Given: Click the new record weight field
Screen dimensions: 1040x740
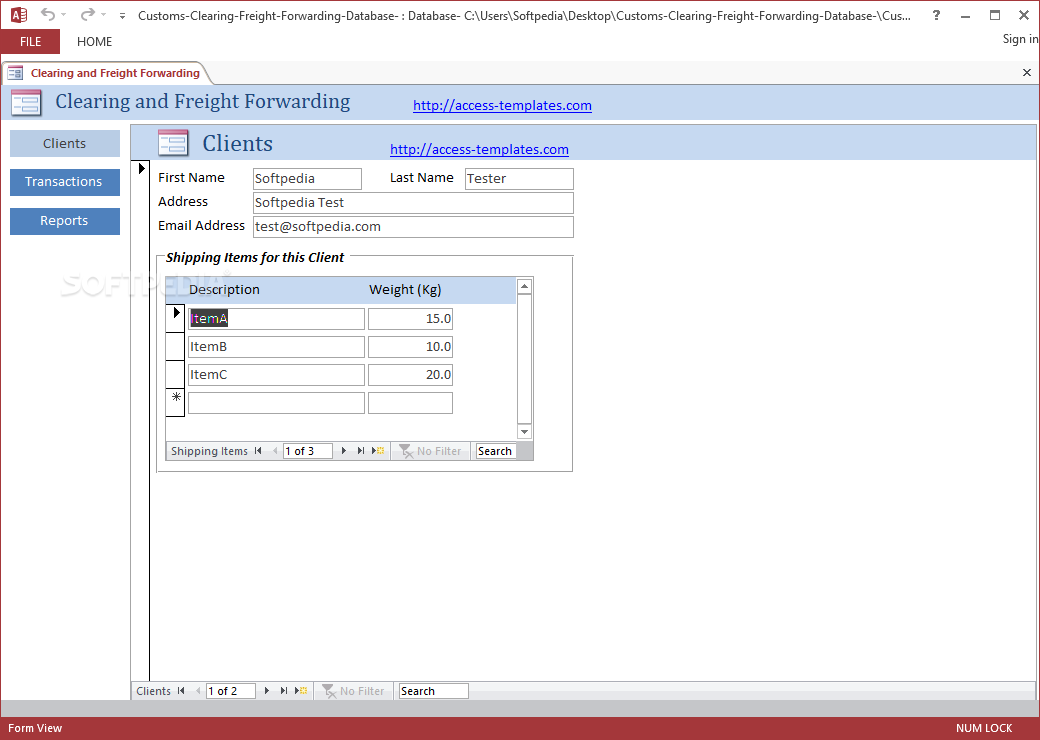Looking at the screenshot, I should point(411,402).
